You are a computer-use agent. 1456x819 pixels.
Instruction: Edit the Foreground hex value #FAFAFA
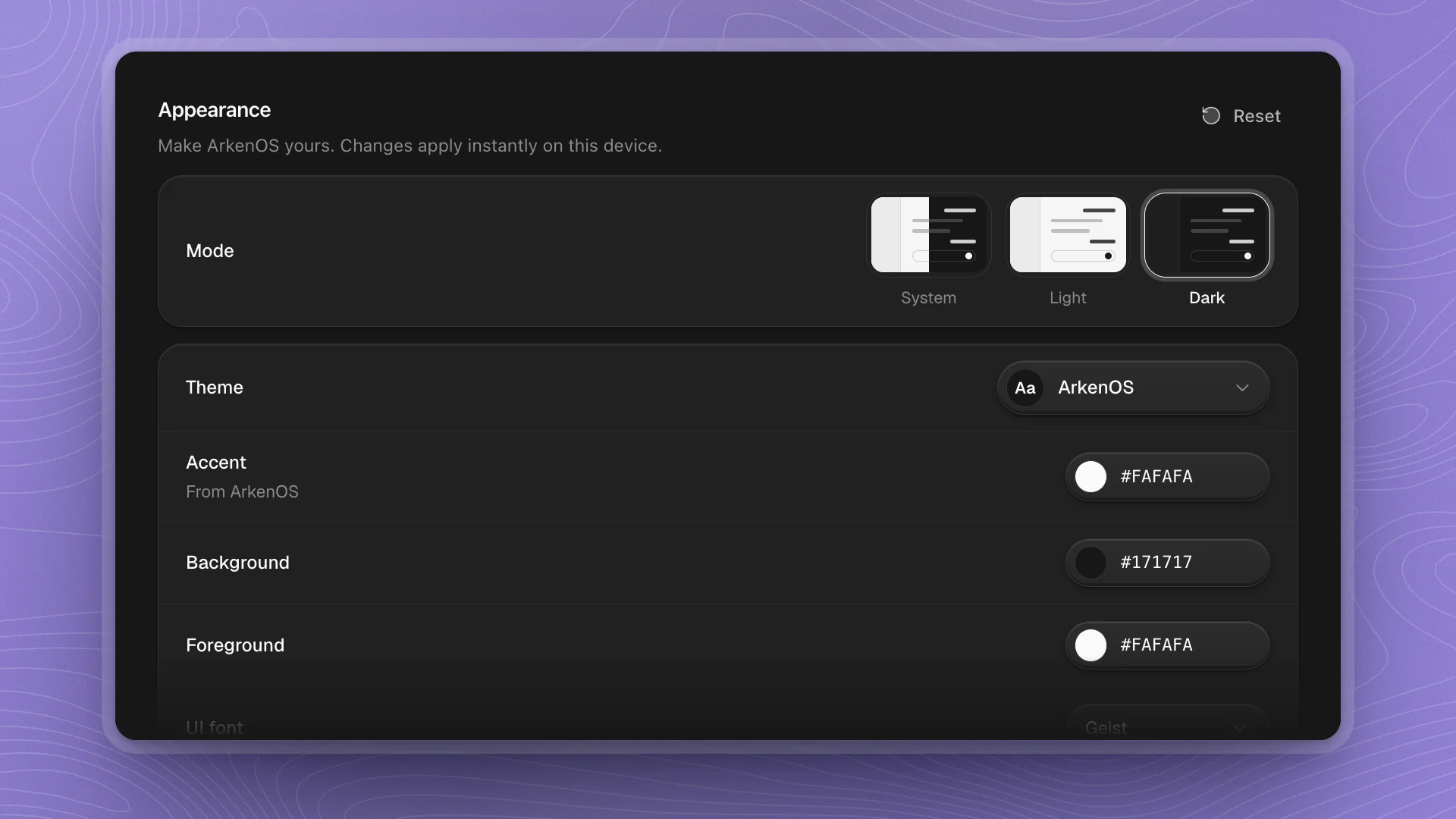(1156, 645)
